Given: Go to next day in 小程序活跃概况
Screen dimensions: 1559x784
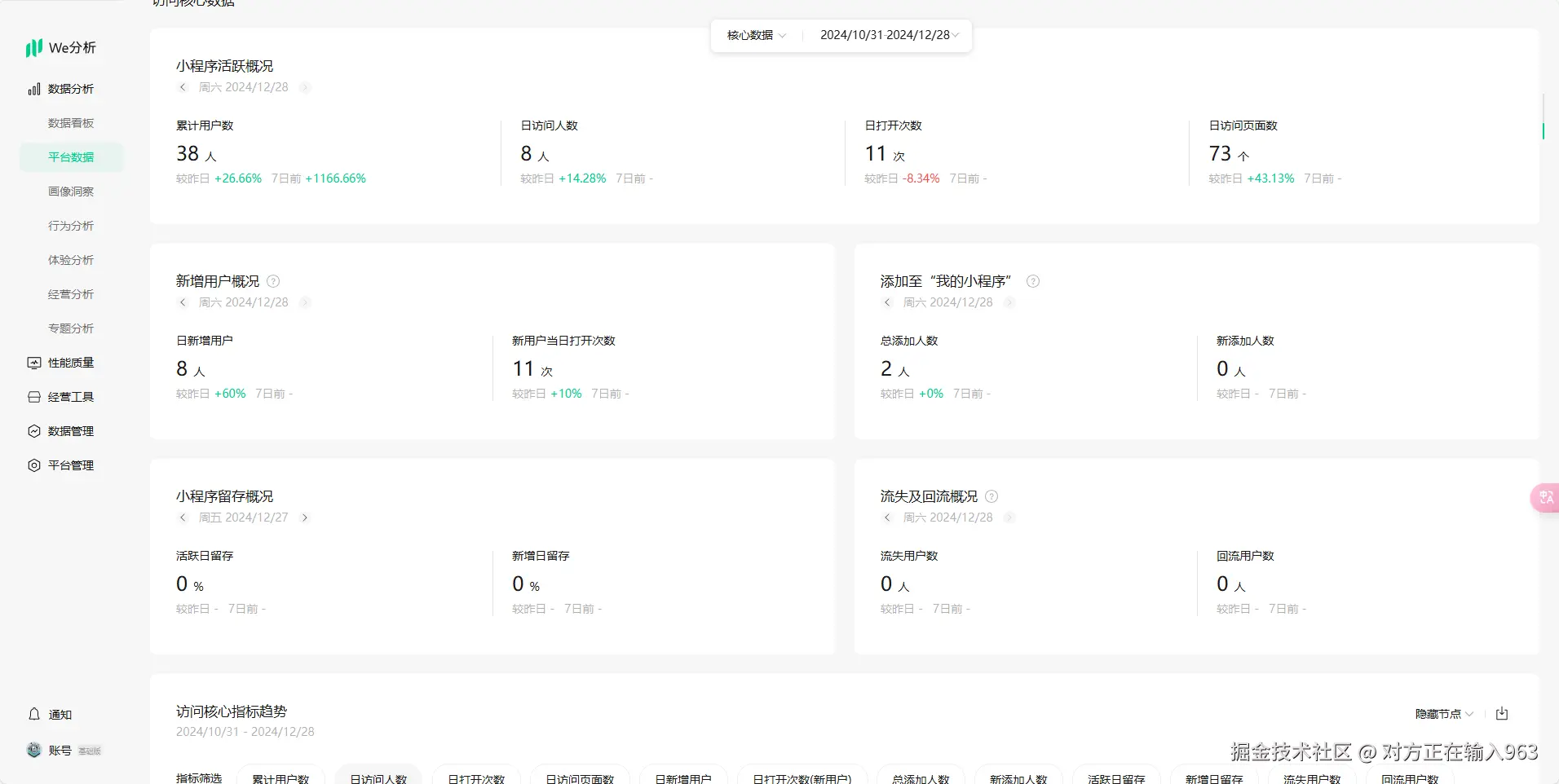Looking at the screenshot, I should tap(305, 87).
